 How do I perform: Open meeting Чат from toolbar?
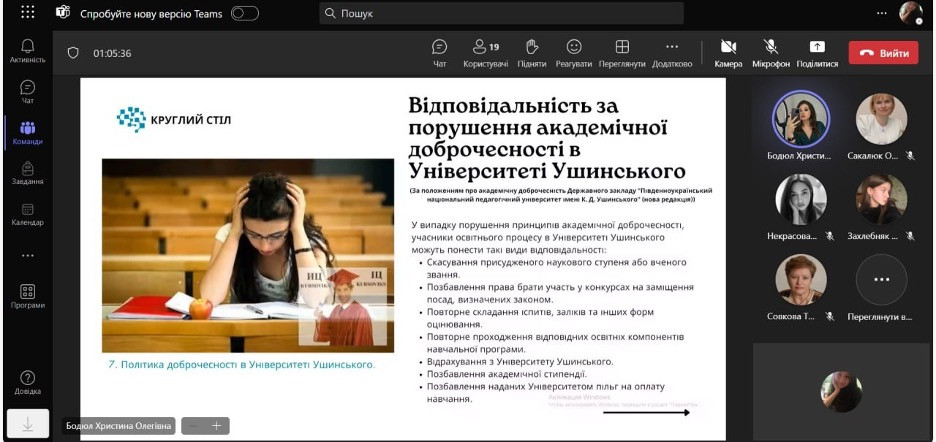tap(439, 53)
